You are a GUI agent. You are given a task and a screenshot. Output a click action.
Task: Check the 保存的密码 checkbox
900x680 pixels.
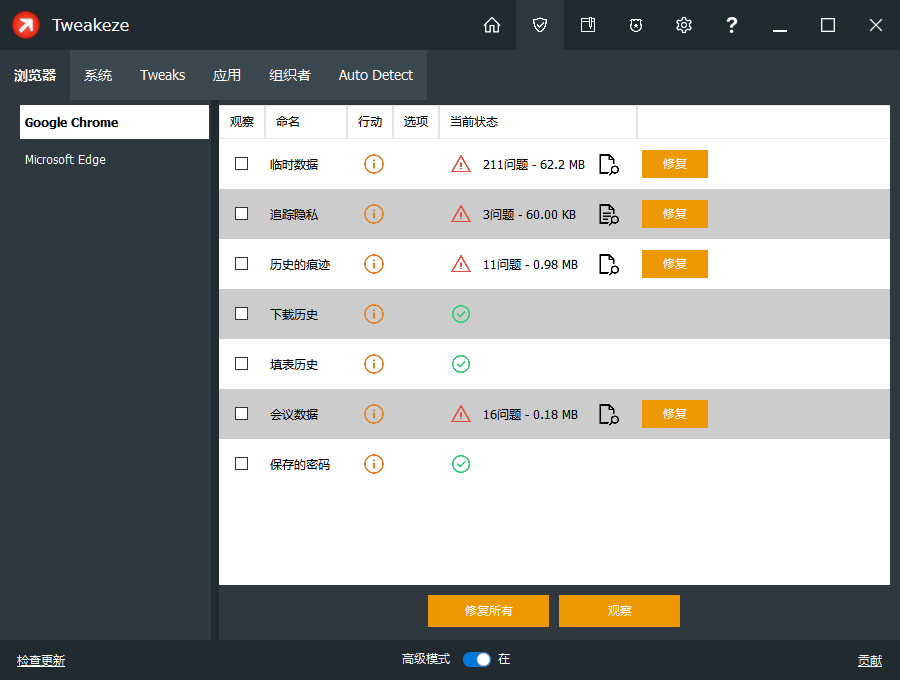point(242,463)
